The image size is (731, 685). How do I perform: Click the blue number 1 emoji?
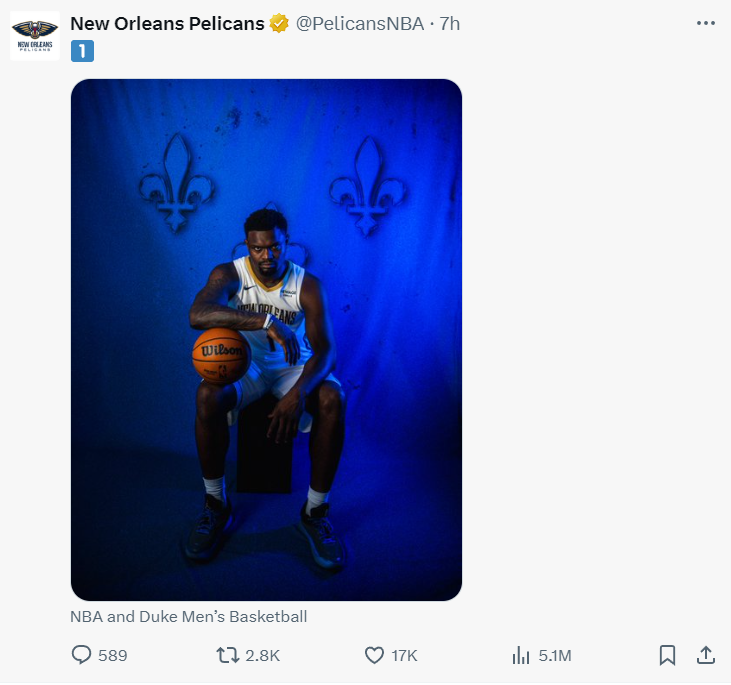tap(82, 51)
